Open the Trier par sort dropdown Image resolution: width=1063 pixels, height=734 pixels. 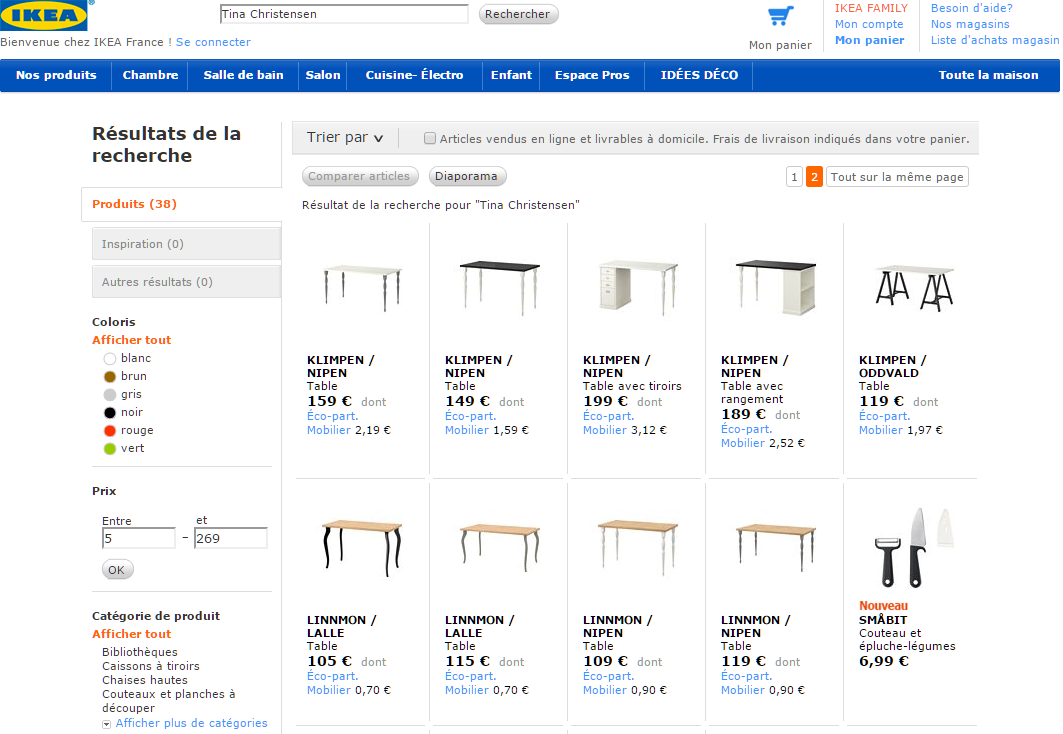345,138
